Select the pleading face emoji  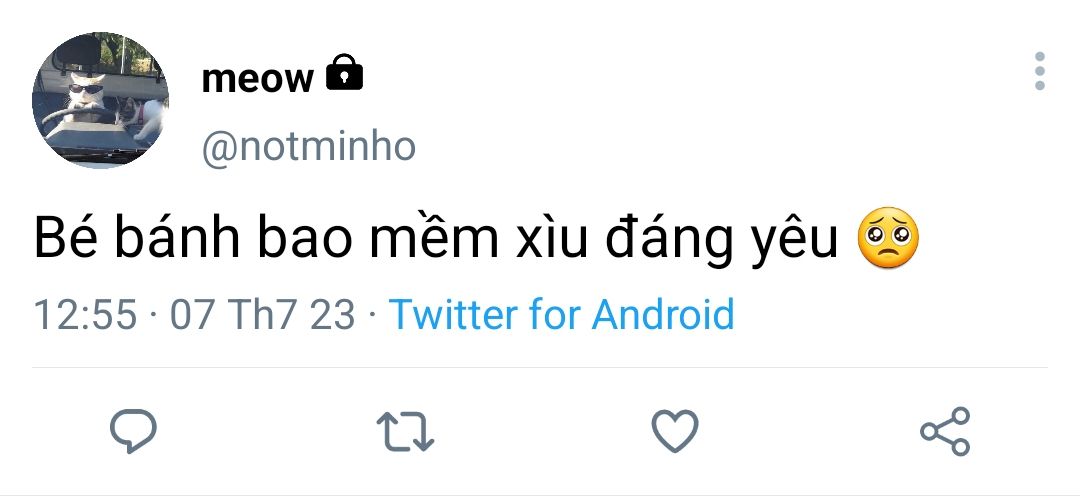click(888, 238)
